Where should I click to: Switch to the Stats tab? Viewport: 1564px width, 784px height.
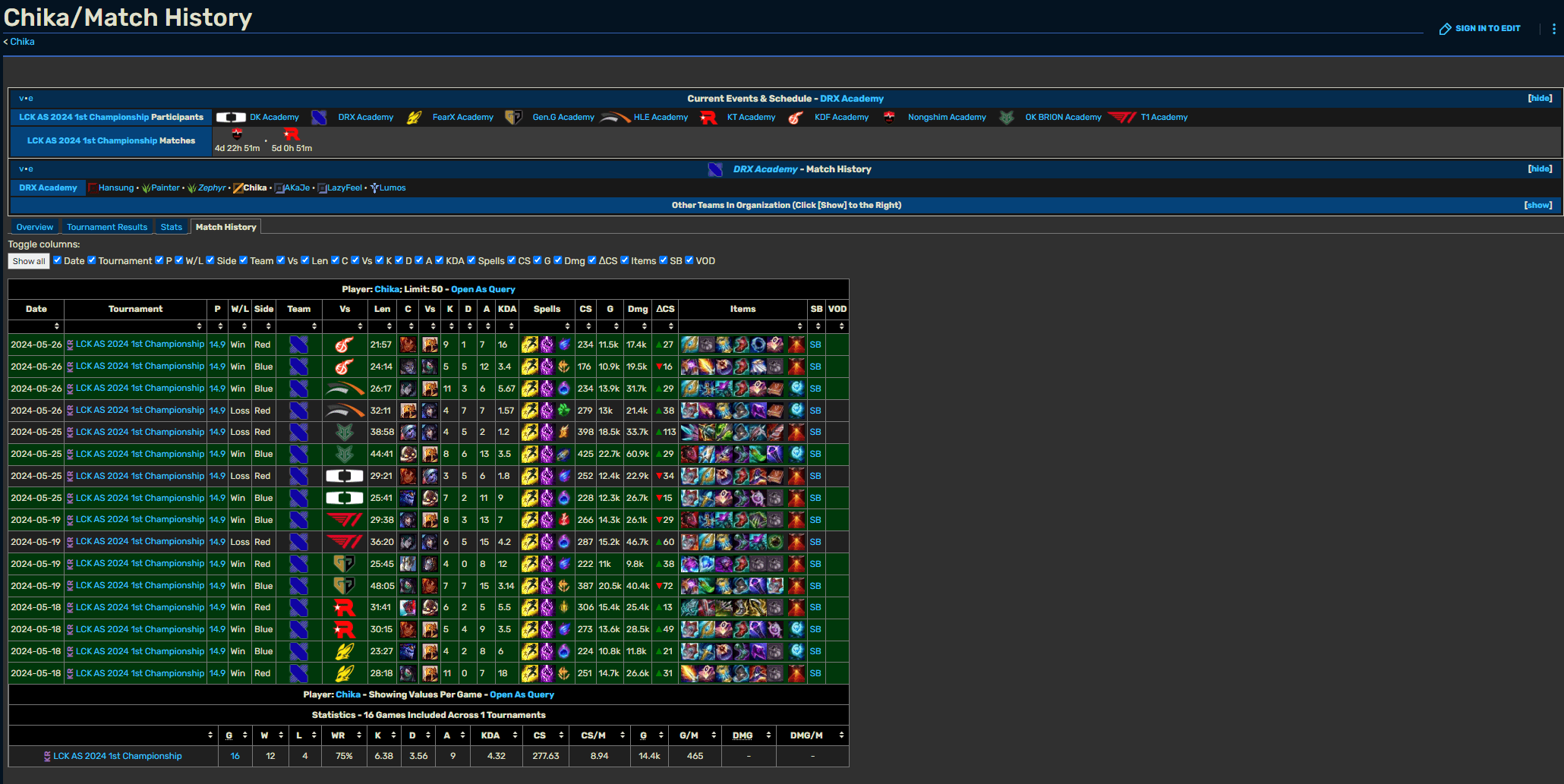click(172, 227)
